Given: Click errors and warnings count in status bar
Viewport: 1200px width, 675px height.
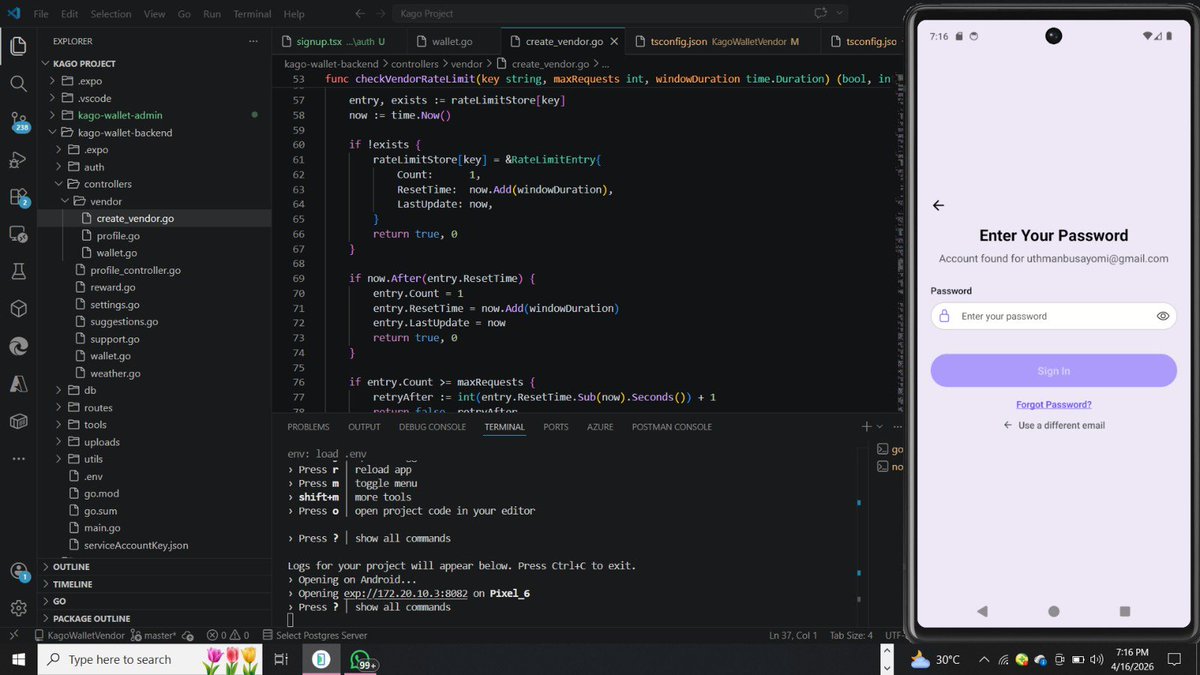Looking at the screenshot, I should point(228,635).
